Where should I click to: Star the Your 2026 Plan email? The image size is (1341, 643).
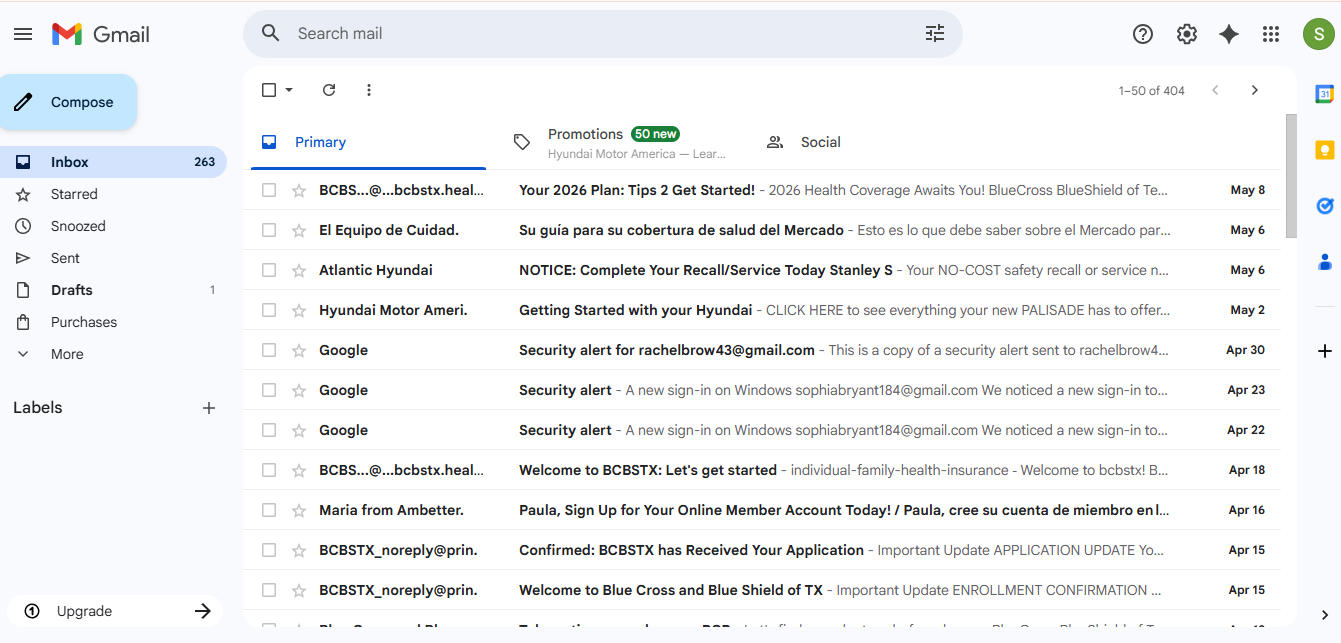tap(299, 190)
